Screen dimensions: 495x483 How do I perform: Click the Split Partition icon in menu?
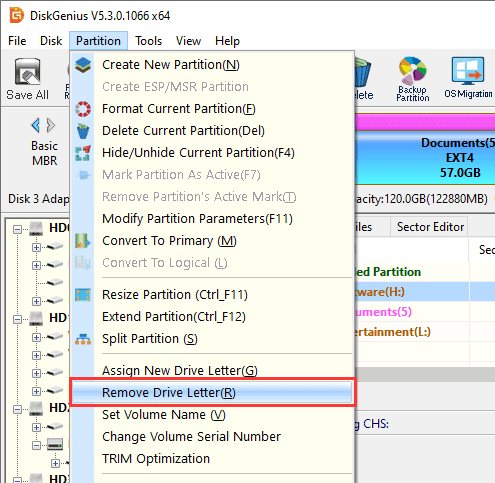pos(83,339)
